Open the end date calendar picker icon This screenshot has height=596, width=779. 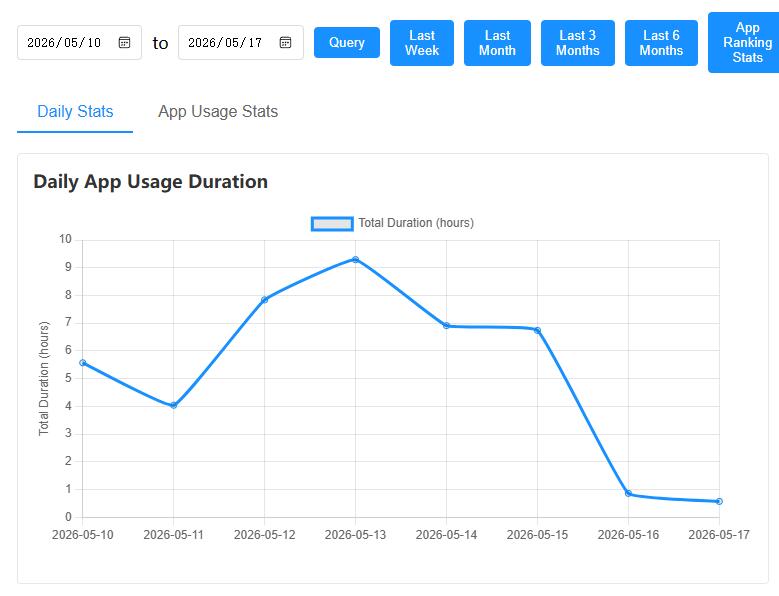tap(285, 43)
